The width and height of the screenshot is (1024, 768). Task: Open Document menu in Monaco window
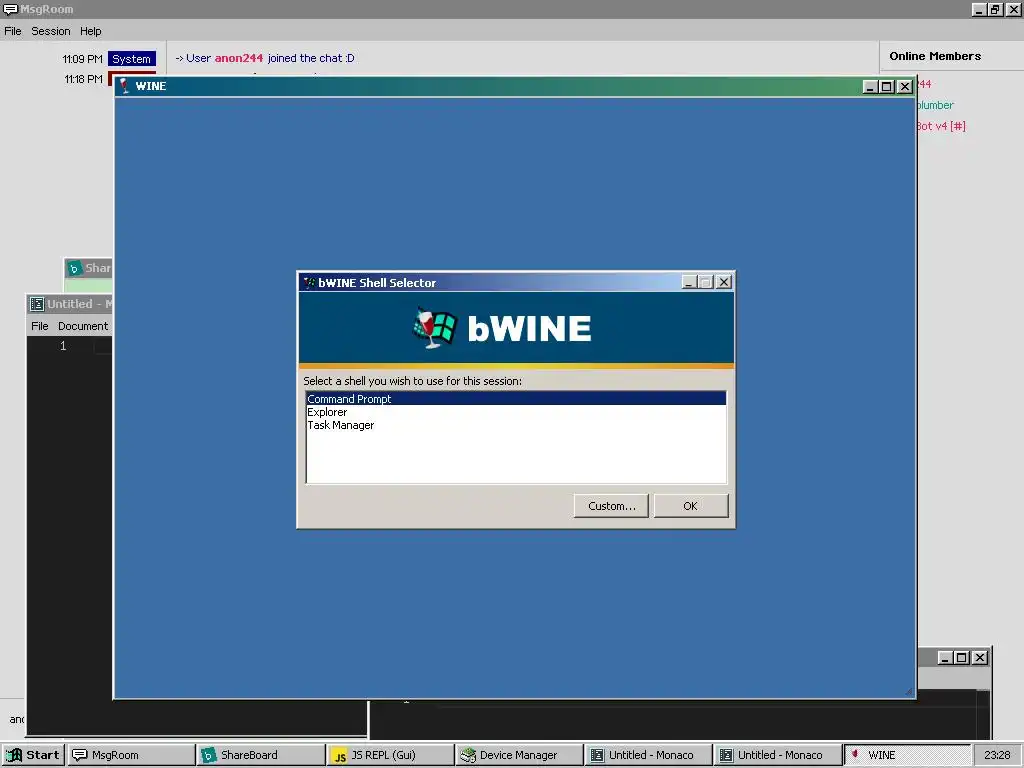[83, 326]
